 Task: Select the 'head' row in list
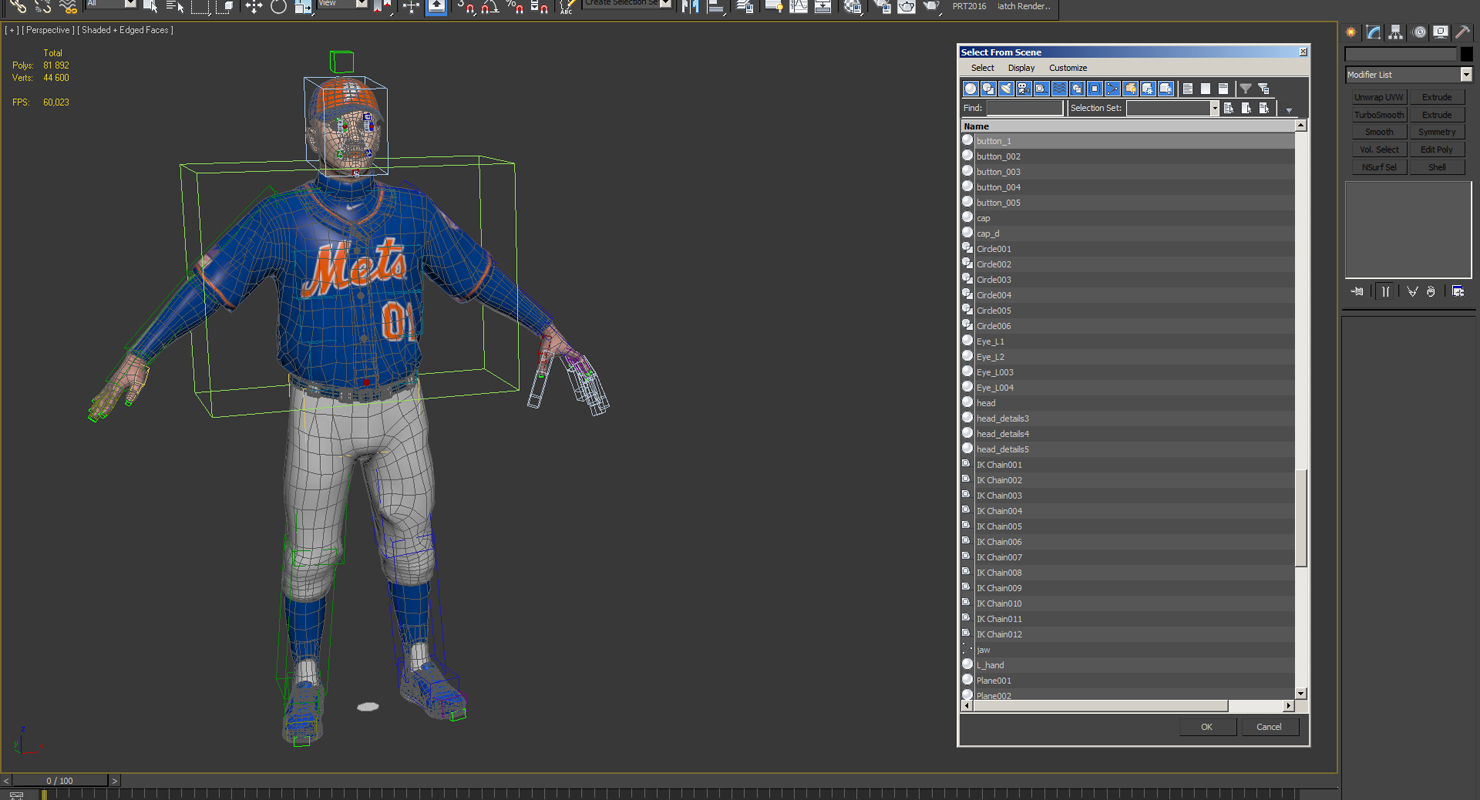[x=1127, y=403]
